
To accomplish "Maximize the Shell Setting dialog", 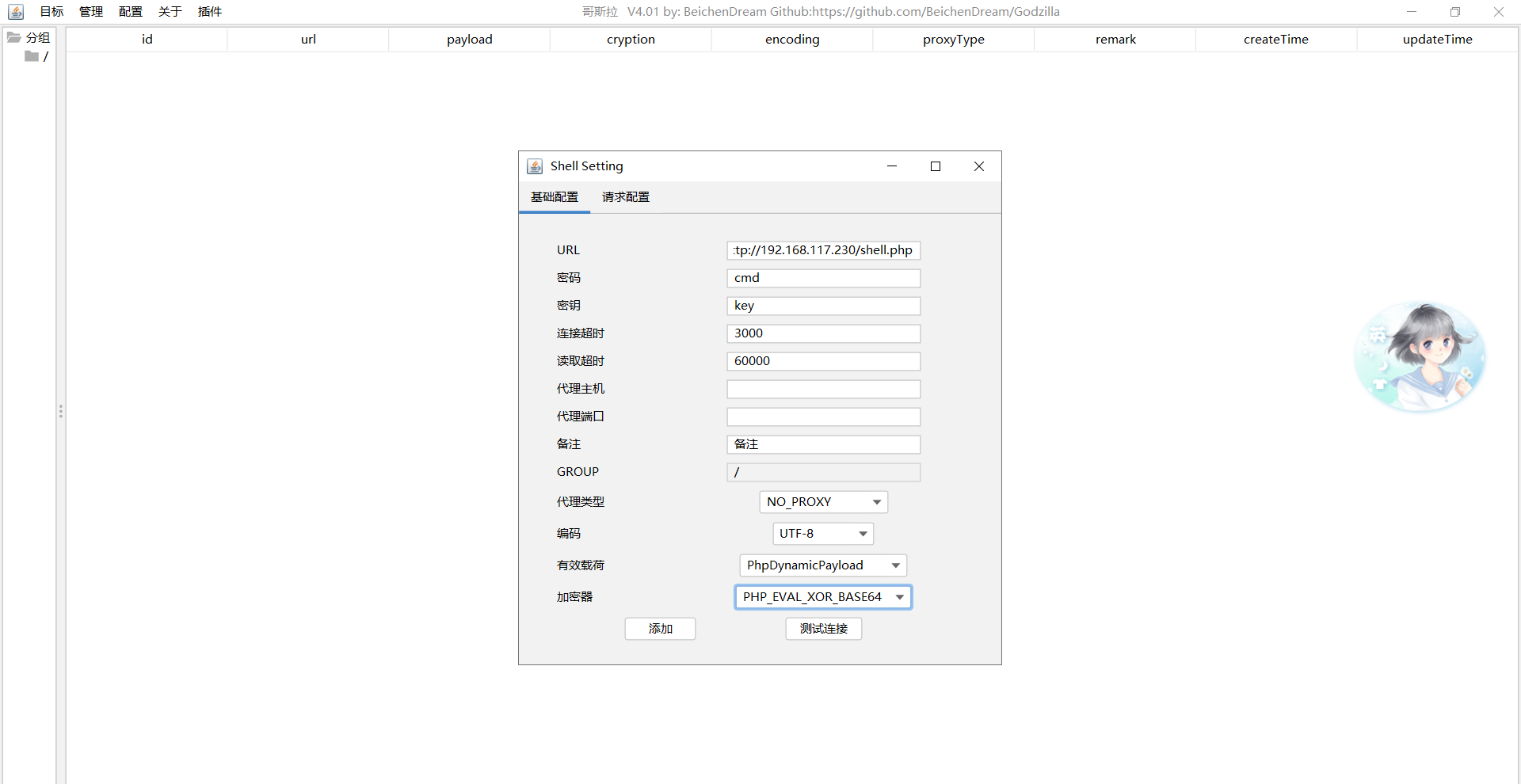I will click(936, 166).
